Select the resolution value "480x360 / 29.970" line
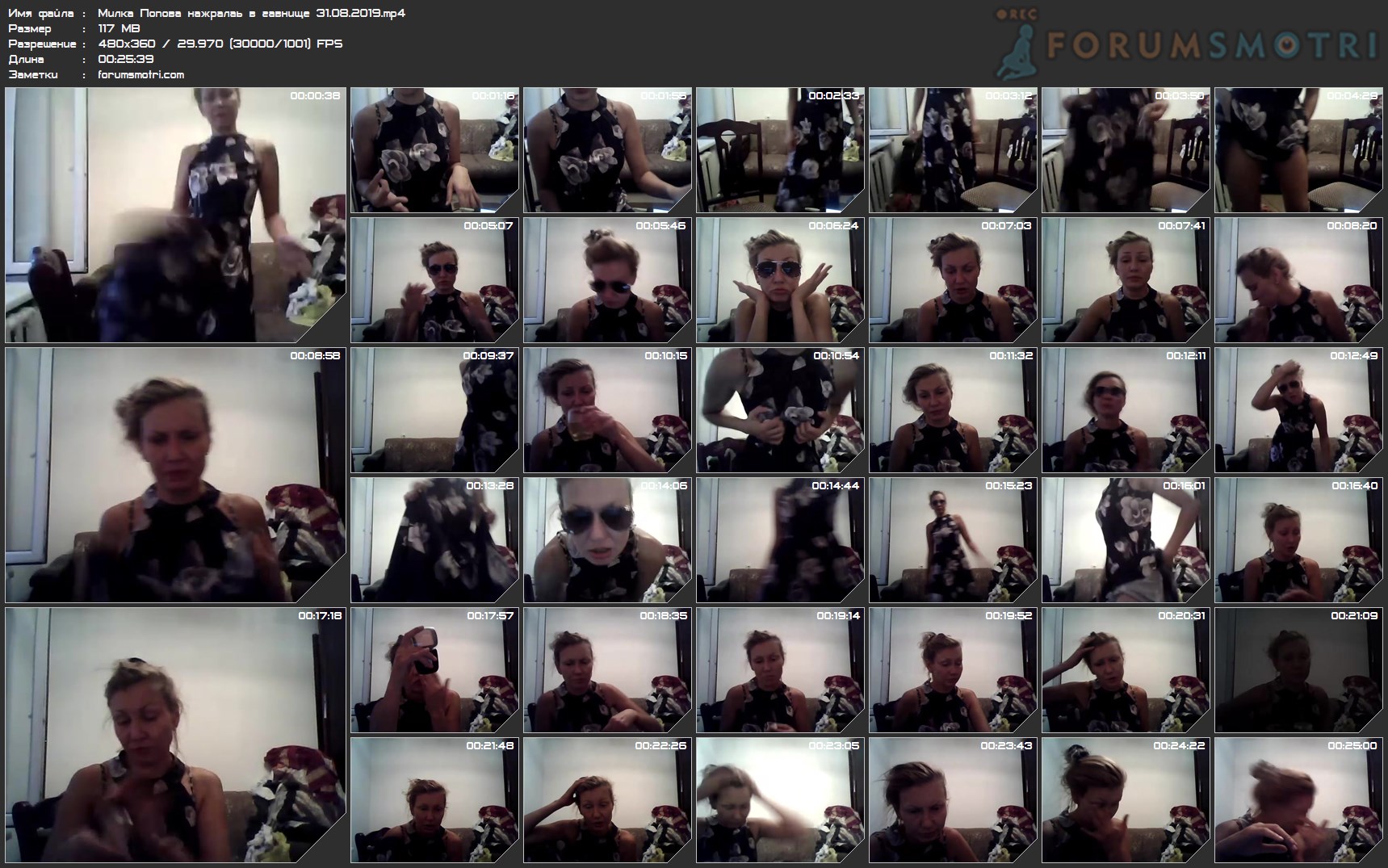The height and width of the screenshot is (868, 1388). (x=220, y=44)
